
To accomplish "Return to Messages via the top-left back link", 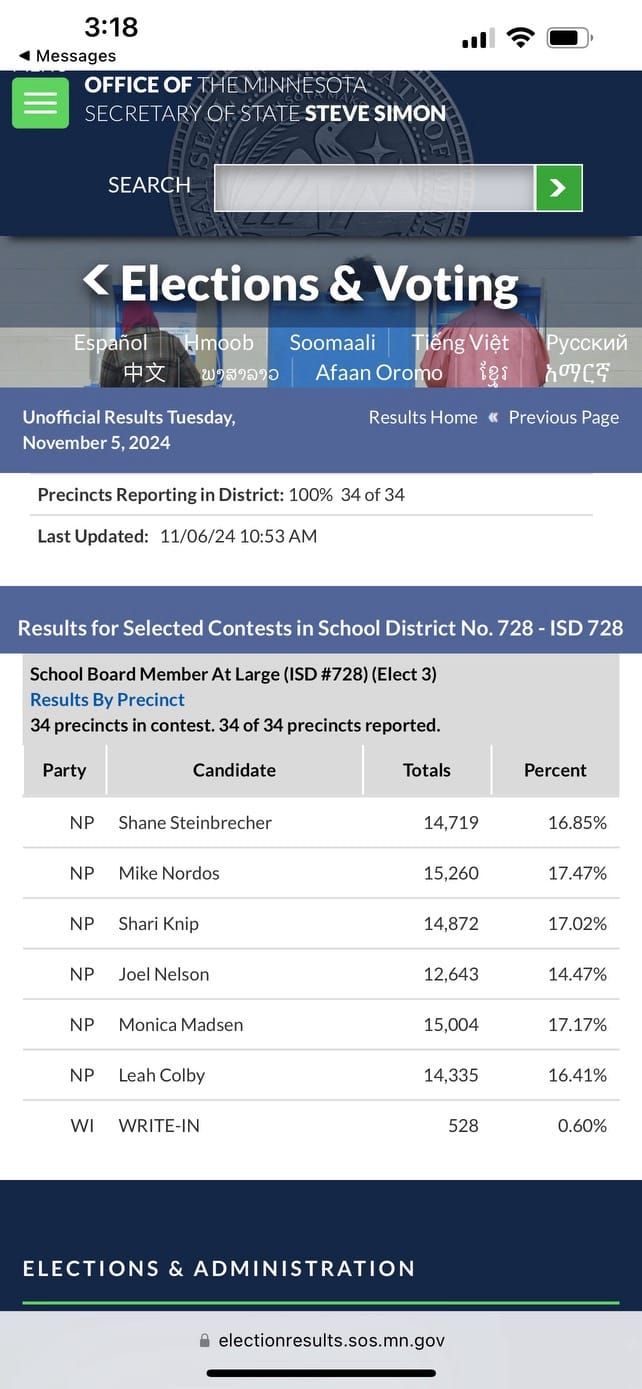I will (x=55, y=55).
